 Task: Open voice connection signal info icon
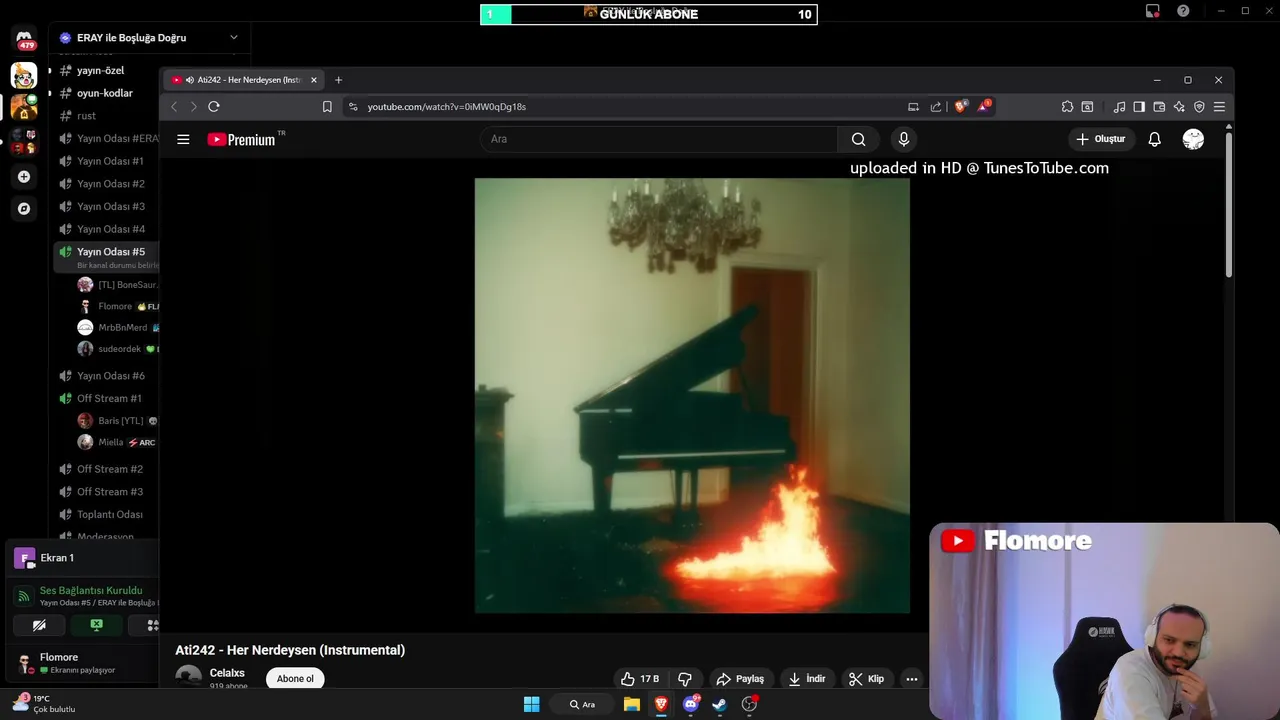pyautogui.click(x=23, y=596)
